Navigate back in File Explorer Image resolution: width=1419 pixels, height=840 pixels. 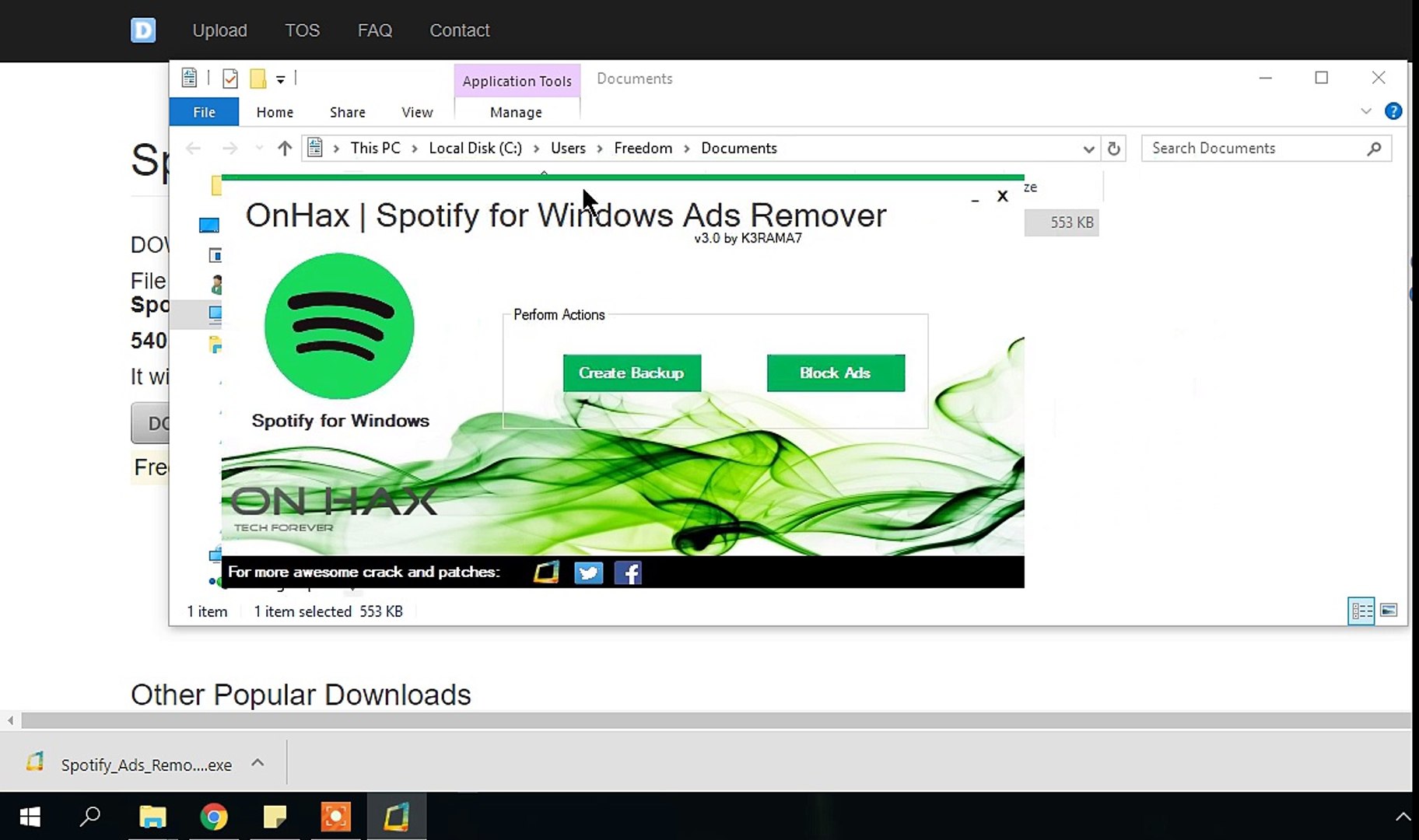(x=194, y=148)
